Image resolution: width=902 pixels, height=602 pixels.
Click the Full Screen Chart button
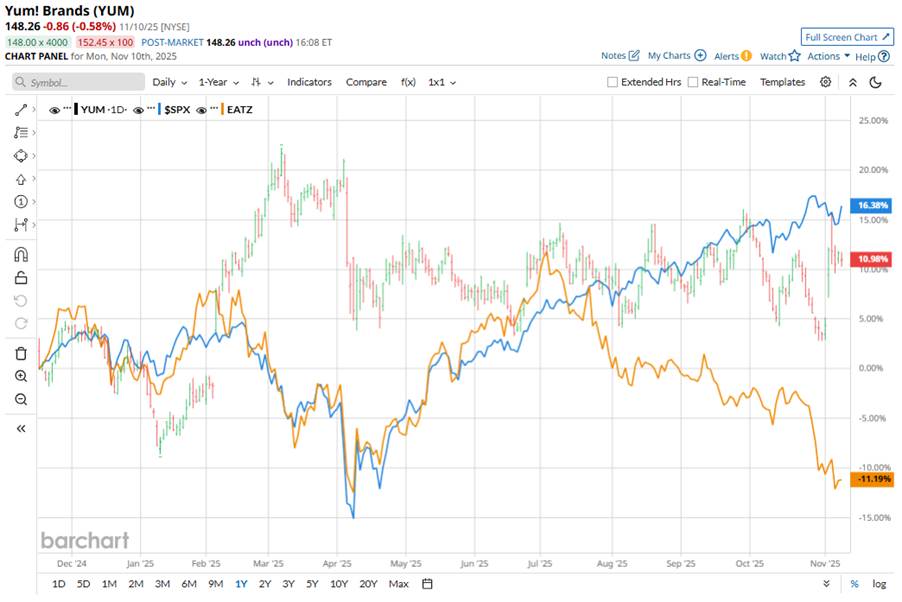point(847,36)
